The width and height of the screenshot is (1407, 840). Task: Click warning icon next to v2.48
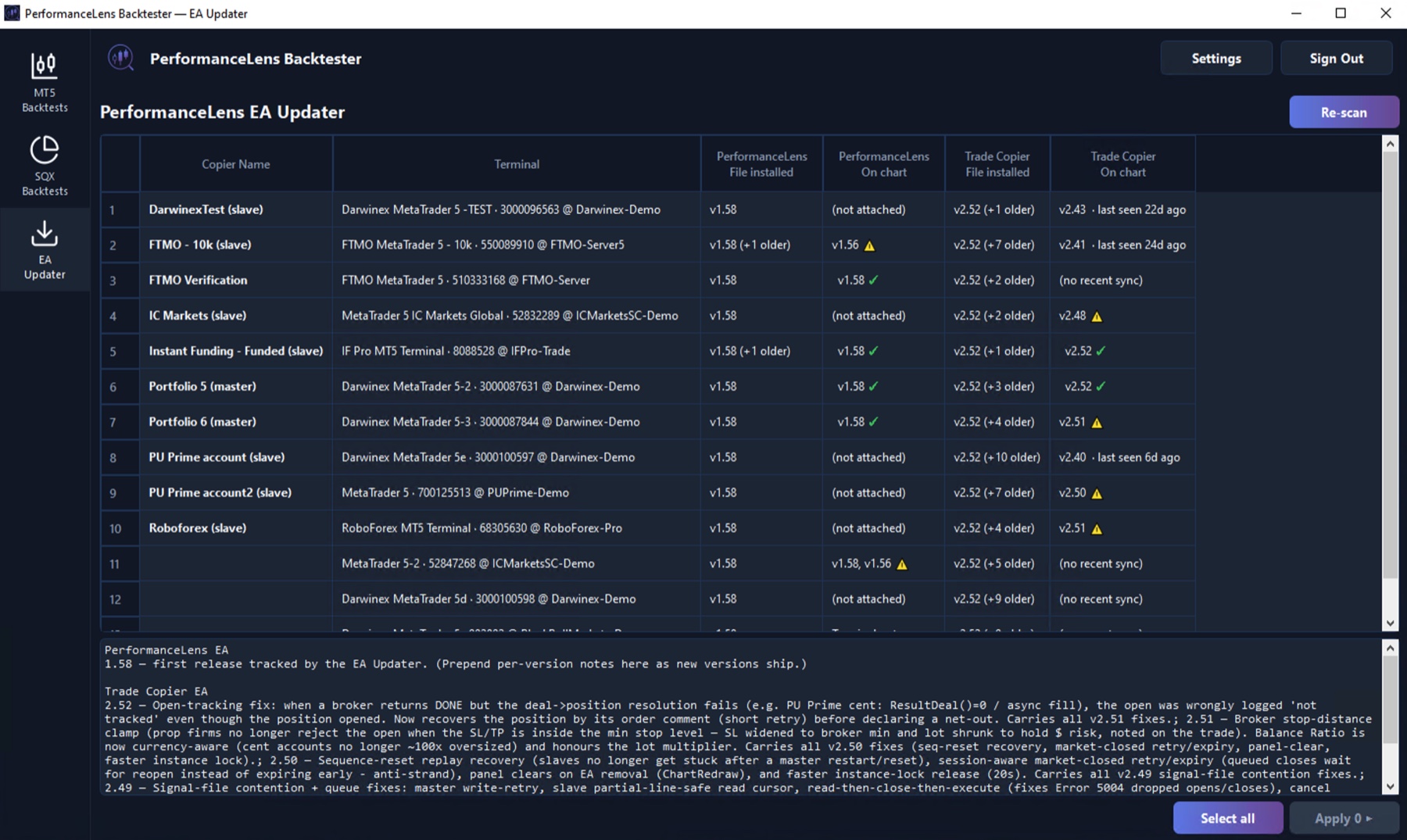[x=1097, y=316]
